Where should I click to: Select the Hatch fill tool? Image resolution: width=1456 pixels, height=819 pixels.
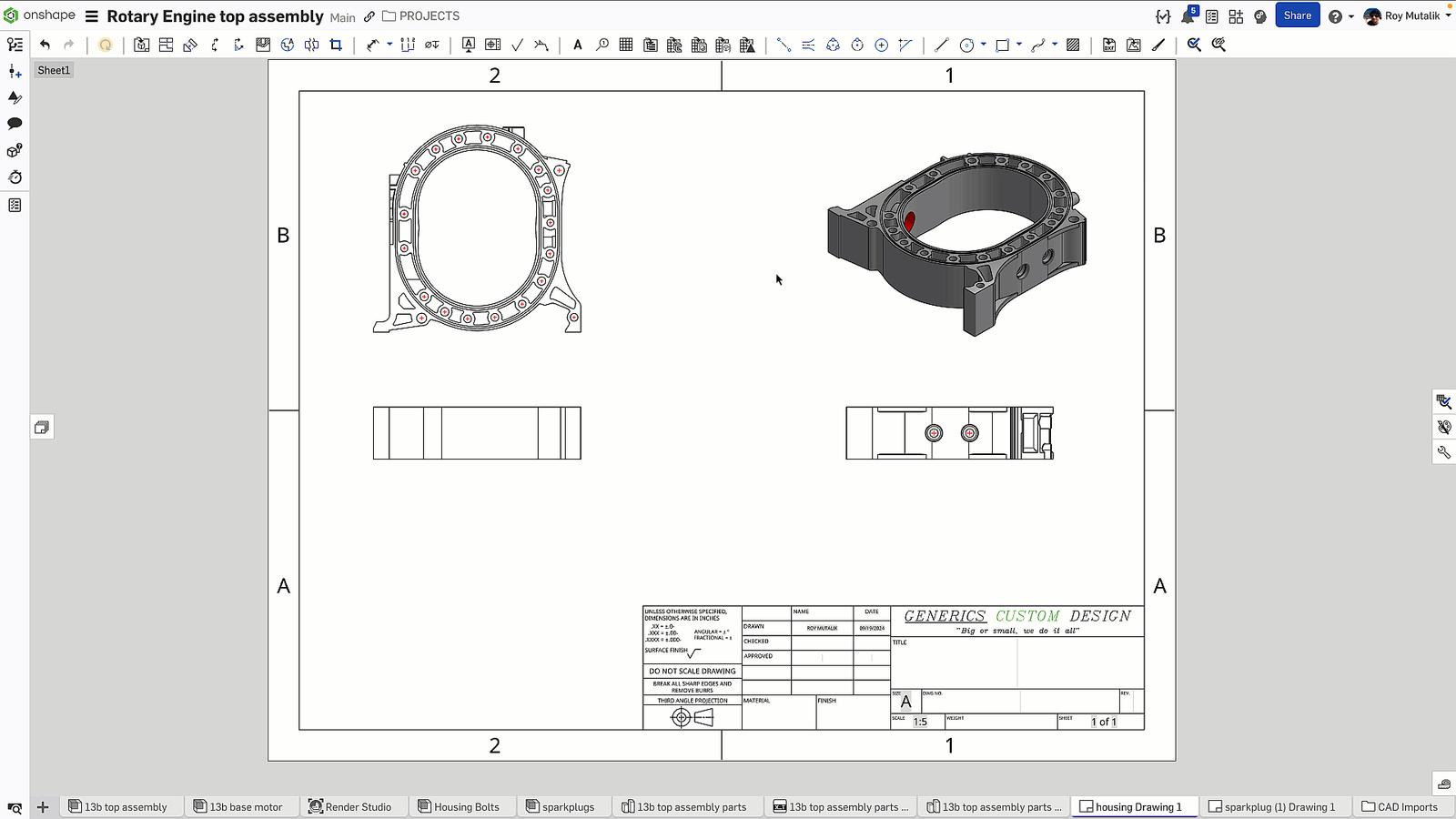click(1073, 45)
